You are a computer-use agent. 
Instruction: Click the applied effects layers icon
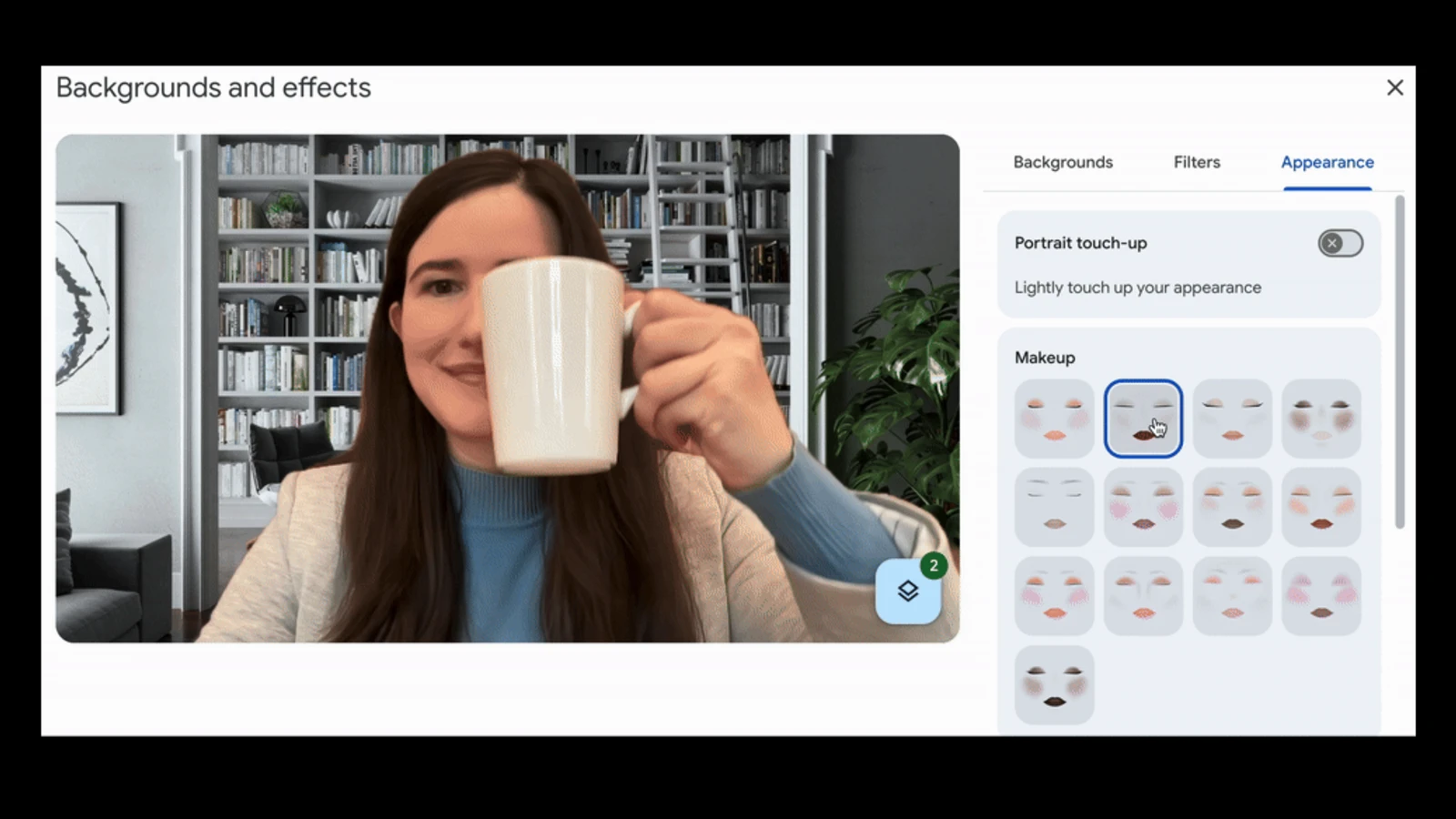pyautogui.click(x=907, y=591)
